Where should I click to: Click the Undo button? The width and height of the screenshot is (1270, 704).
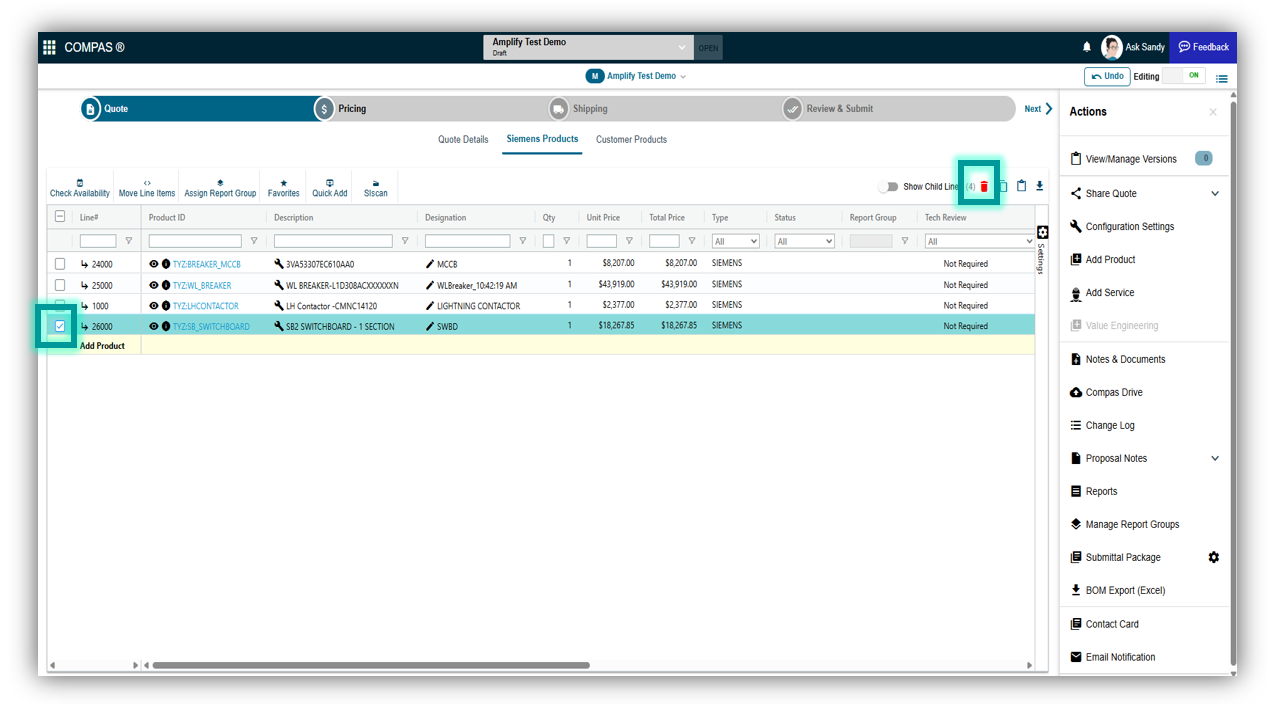point(1106,76)
